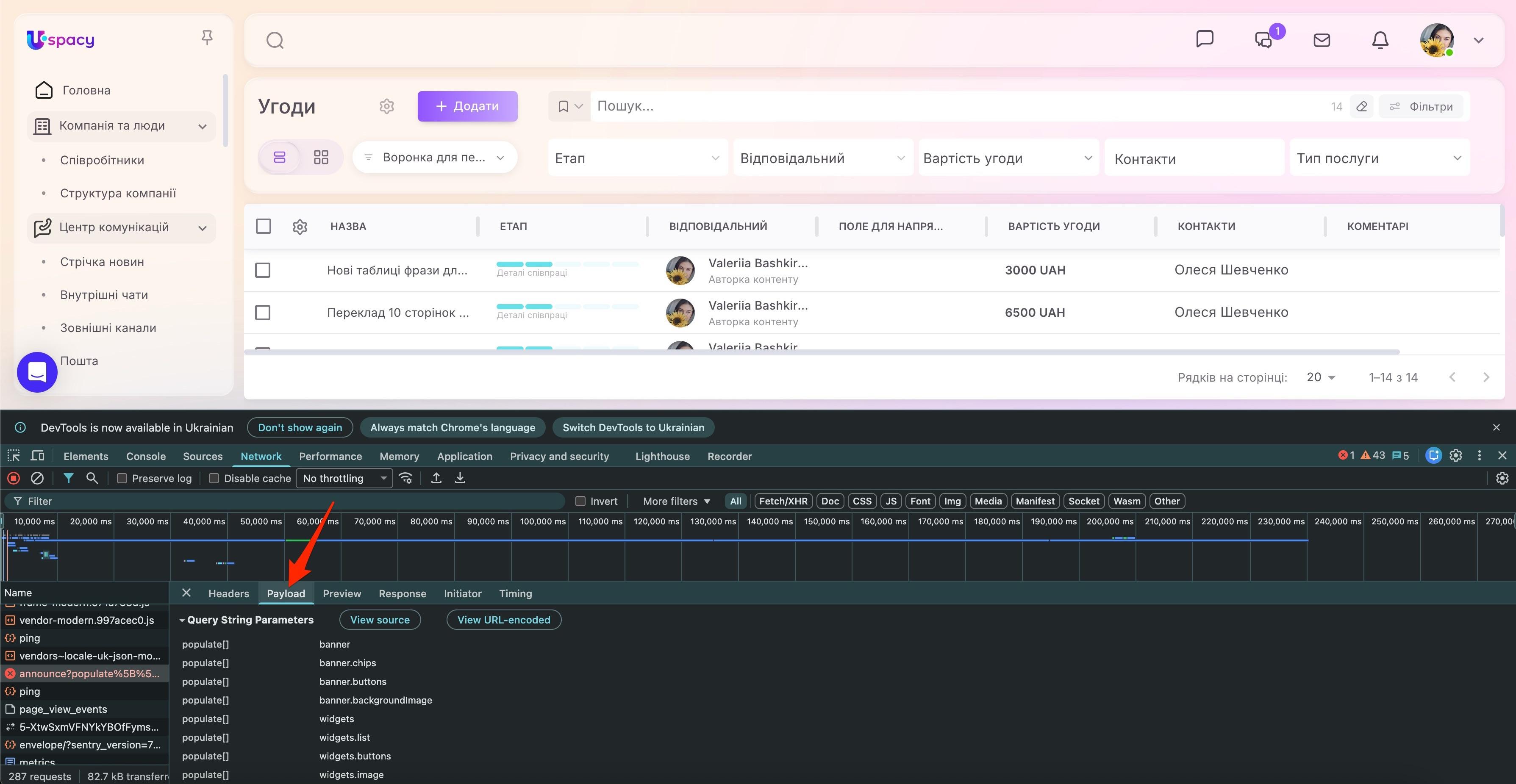The height and width of the screenshot is (784, 1516).
Task: Open notifications bell icon
Action: tap(1380, 40)
